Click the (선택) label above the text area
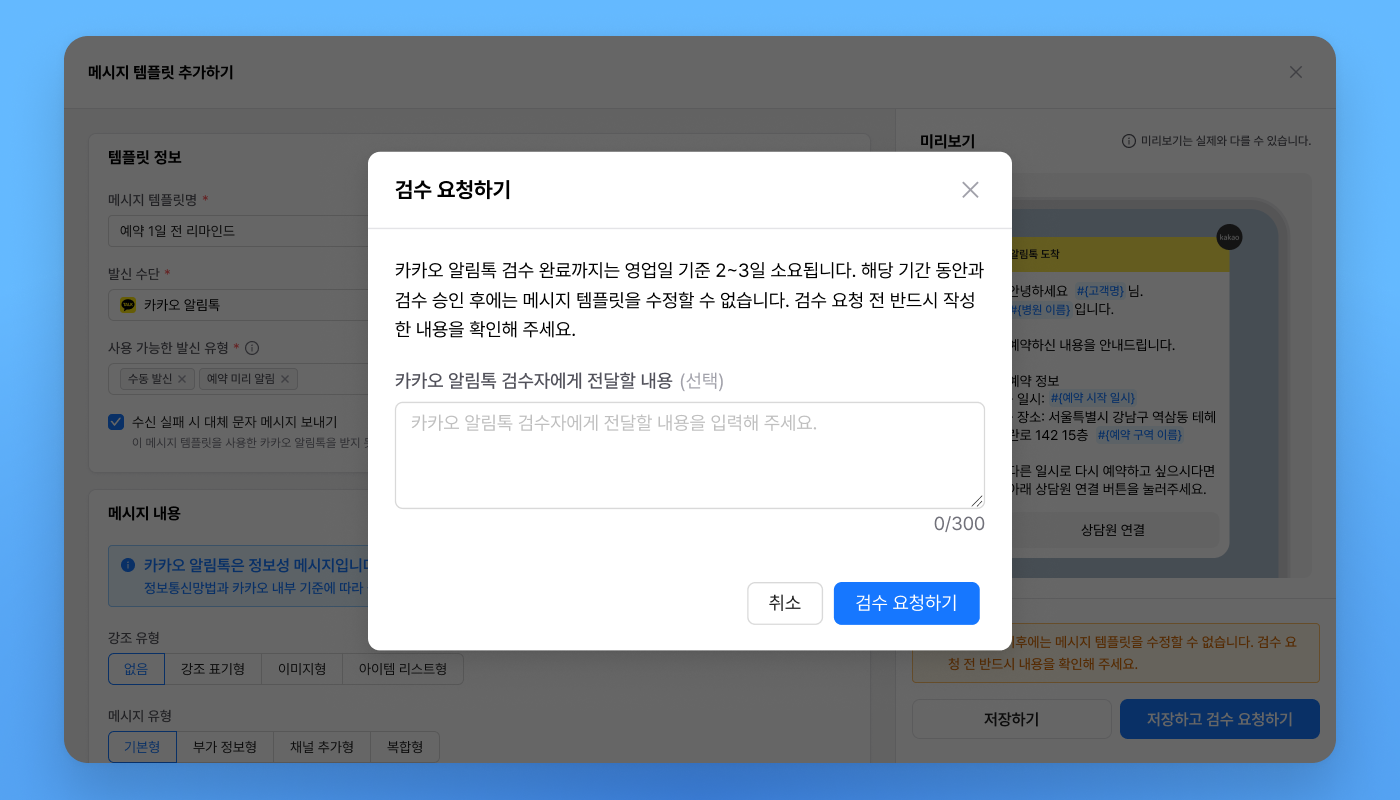Viewport: 1400px width, 800px height. 701,380
